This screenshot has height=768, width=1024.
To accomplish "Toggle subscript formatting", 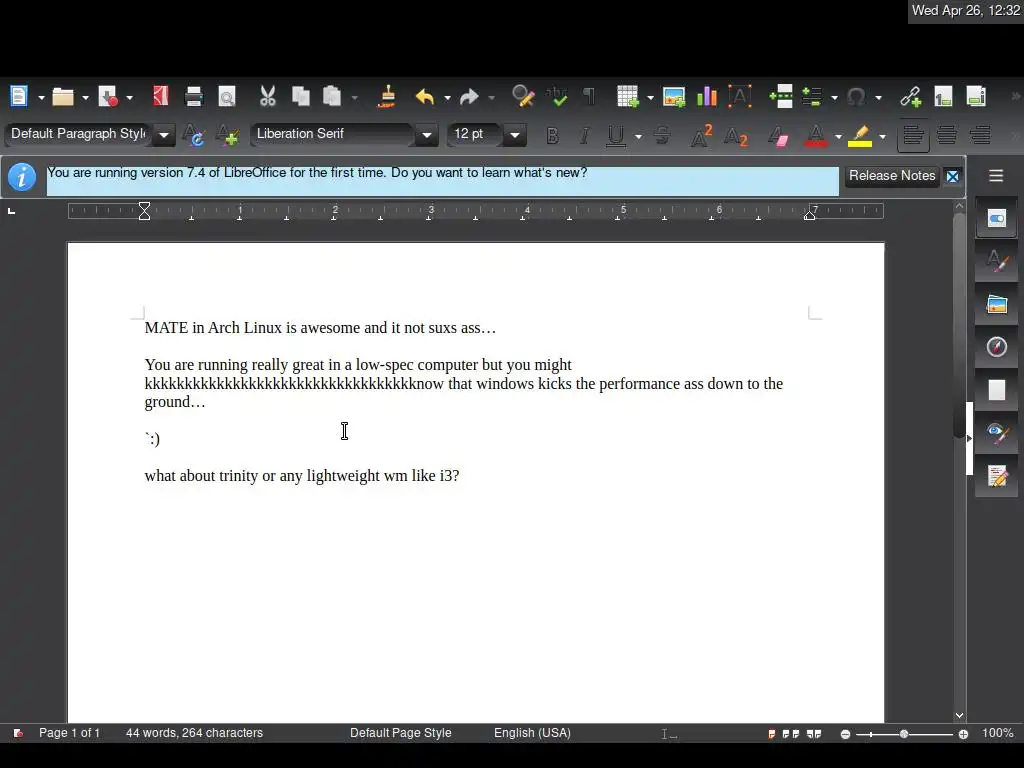I will pyautogui.click(x=735, y=135).
